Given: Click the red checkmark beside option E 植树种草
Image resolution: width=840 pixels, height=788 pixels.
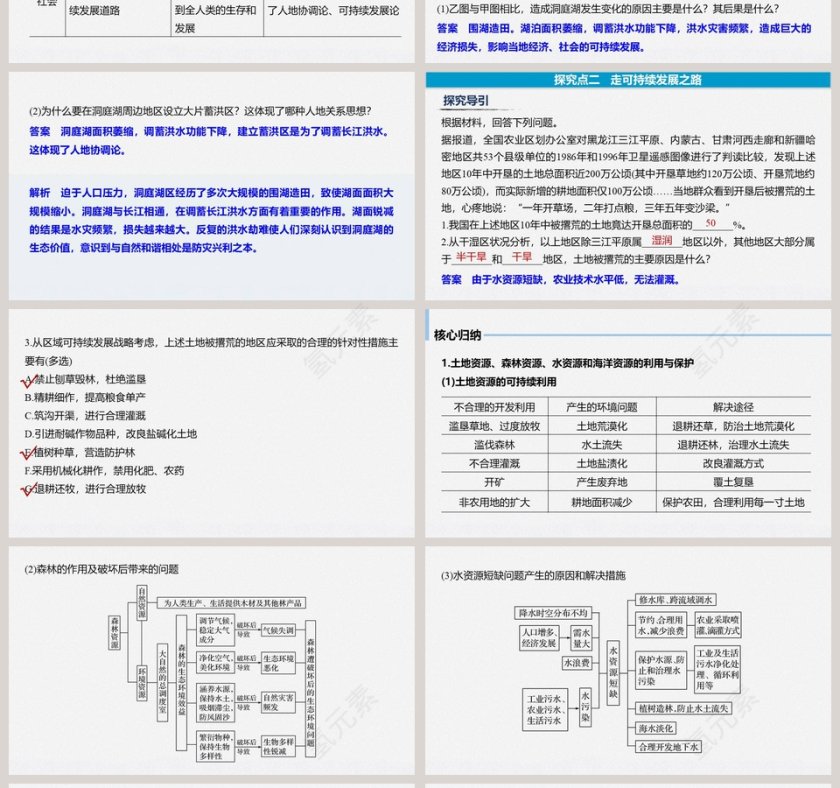Looking at the screenshot, I should pos(28,452).
